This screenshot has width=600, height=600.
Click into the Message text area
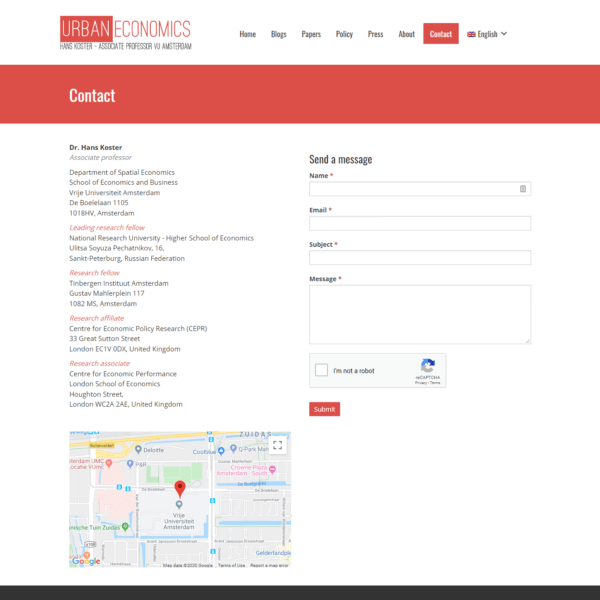point(419,314)
